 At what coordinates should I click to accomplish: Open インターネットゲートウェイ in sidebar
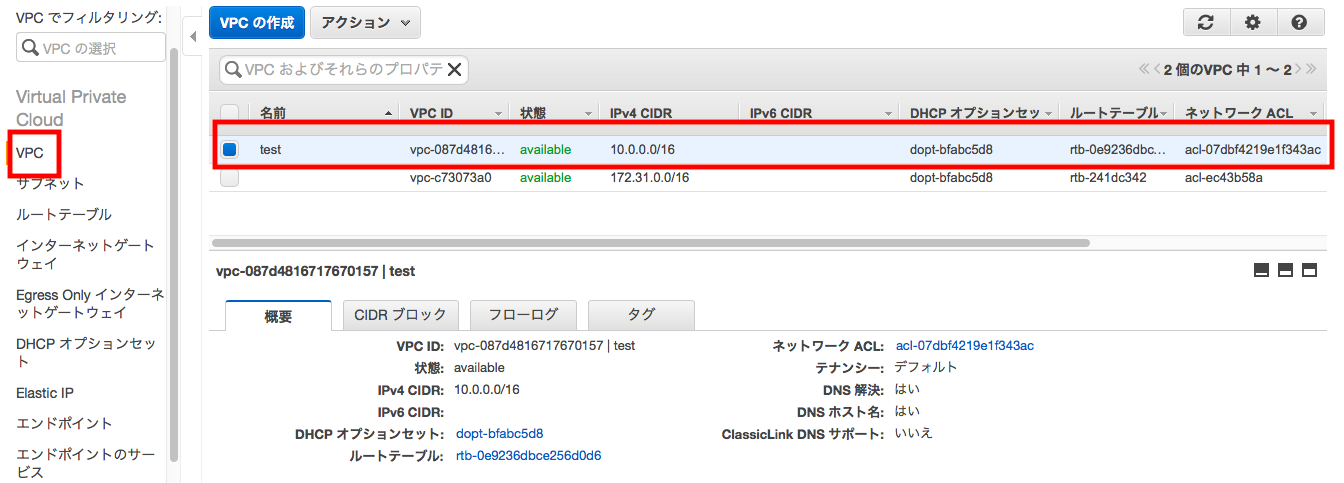point(85,254)
